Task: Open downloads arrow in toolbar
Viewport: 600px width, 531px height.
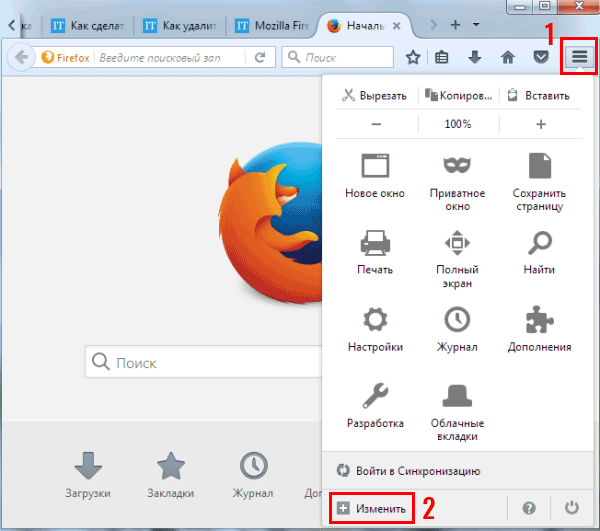Action: coord(474,57)
